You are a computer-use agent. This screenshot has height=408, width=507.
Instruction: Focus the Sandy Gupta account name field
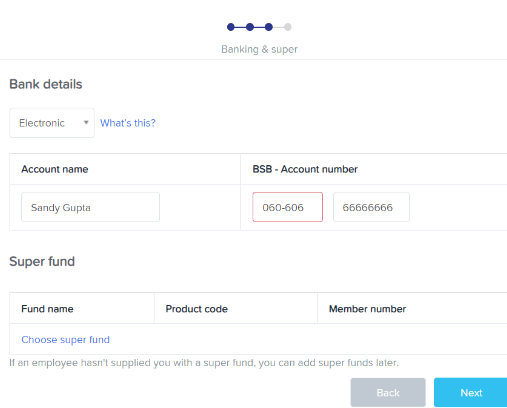[90, 207]
